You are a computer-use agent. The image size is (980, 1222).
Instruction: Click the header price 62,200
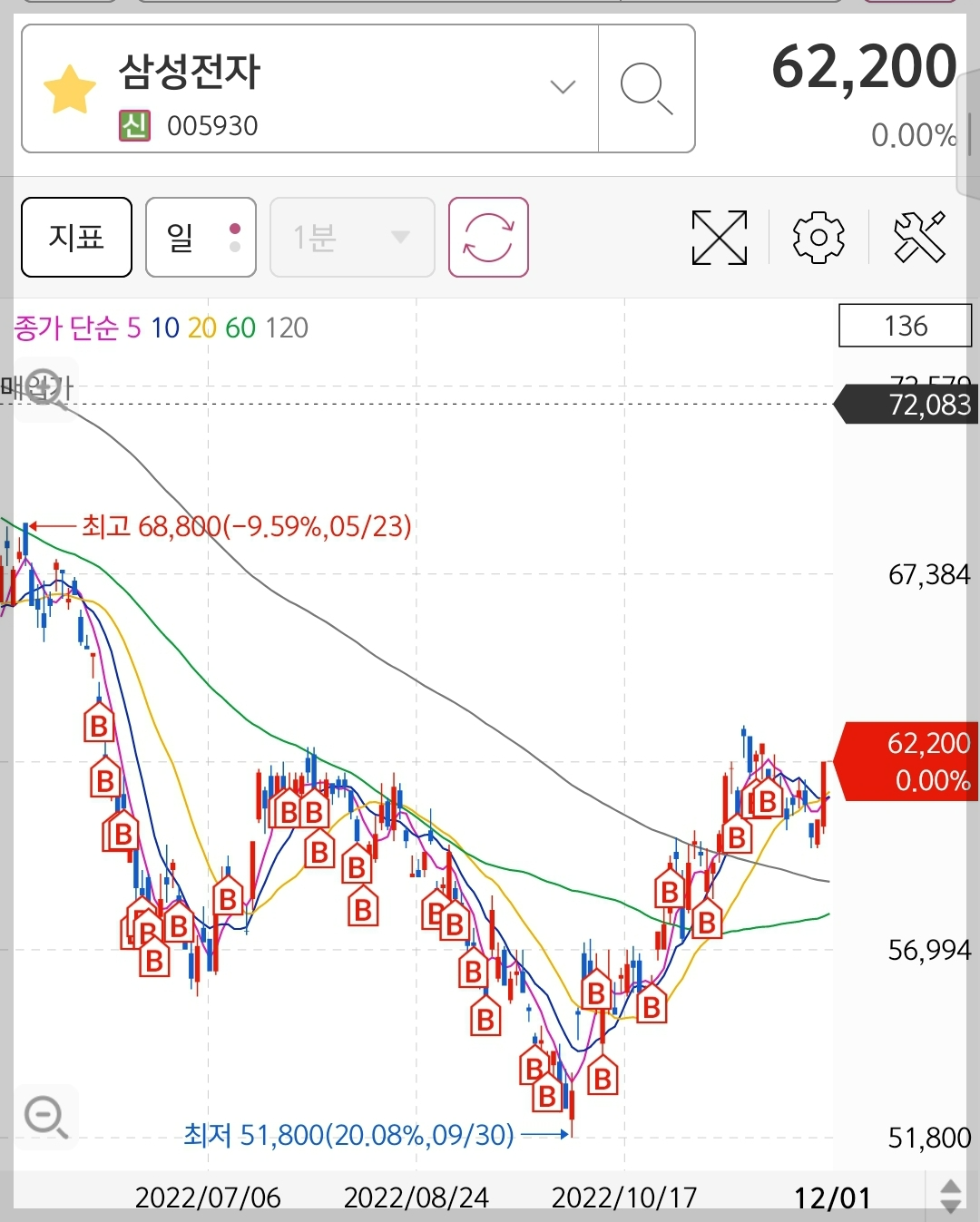tap(864, 67)
